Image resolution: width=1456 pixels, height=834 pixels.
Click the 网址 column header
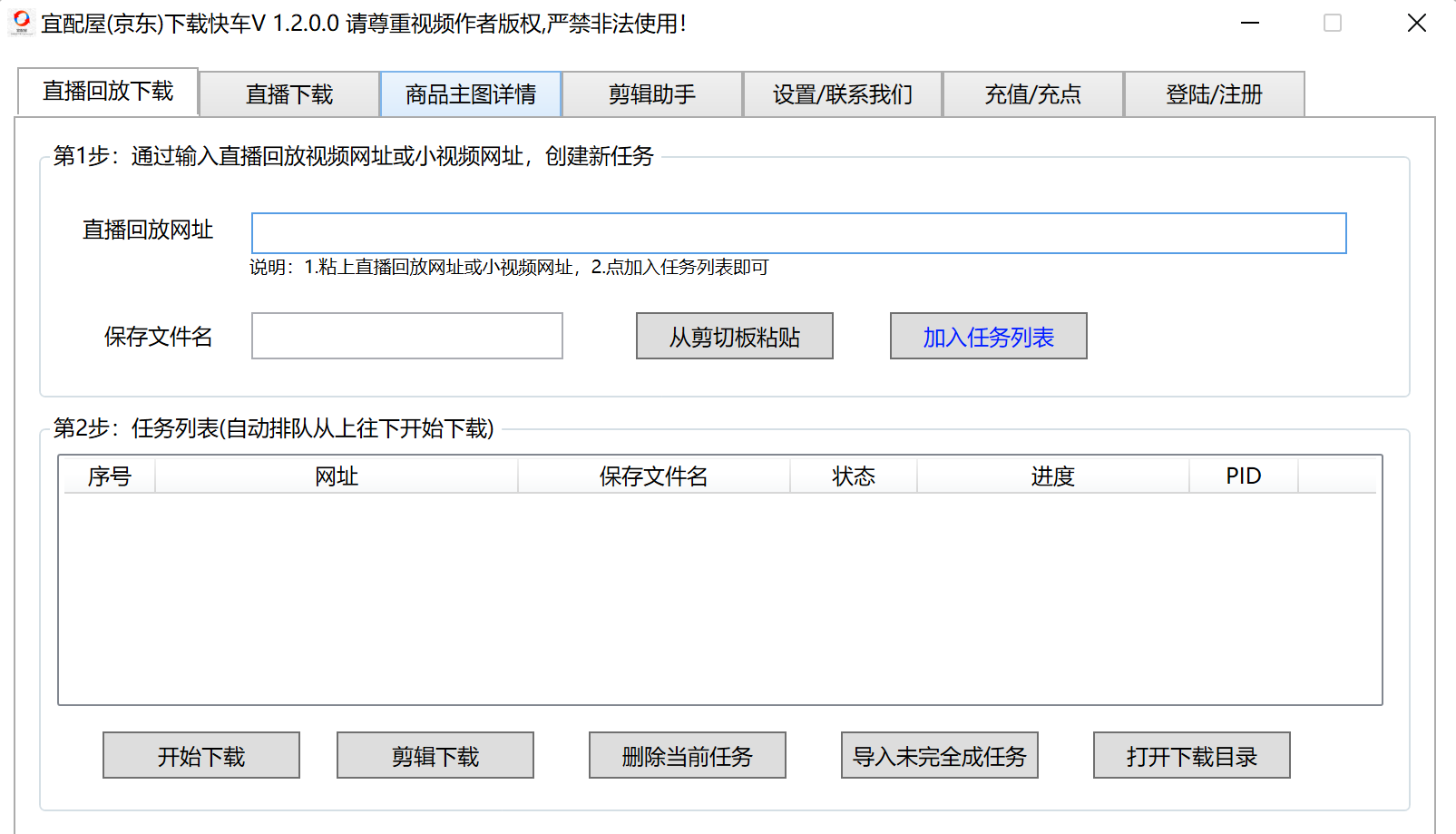[x=337, y=476]
